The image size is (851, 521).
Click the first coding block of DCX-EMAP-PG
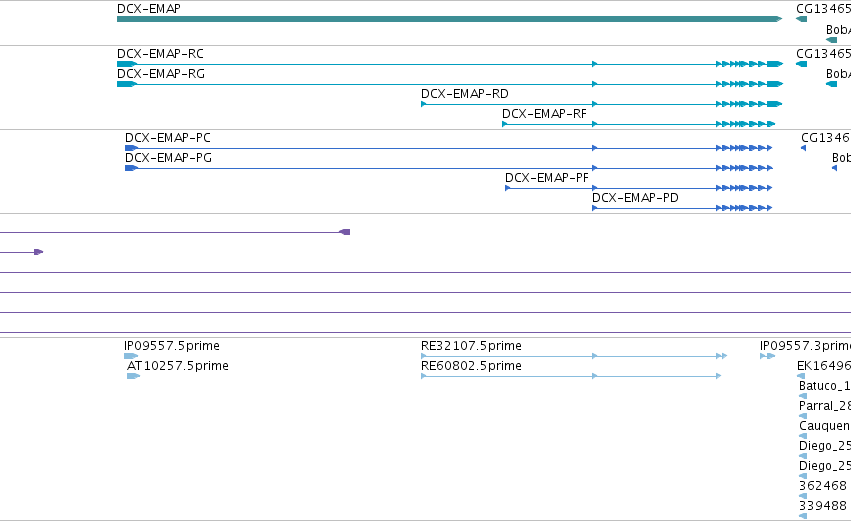(131, 168)
